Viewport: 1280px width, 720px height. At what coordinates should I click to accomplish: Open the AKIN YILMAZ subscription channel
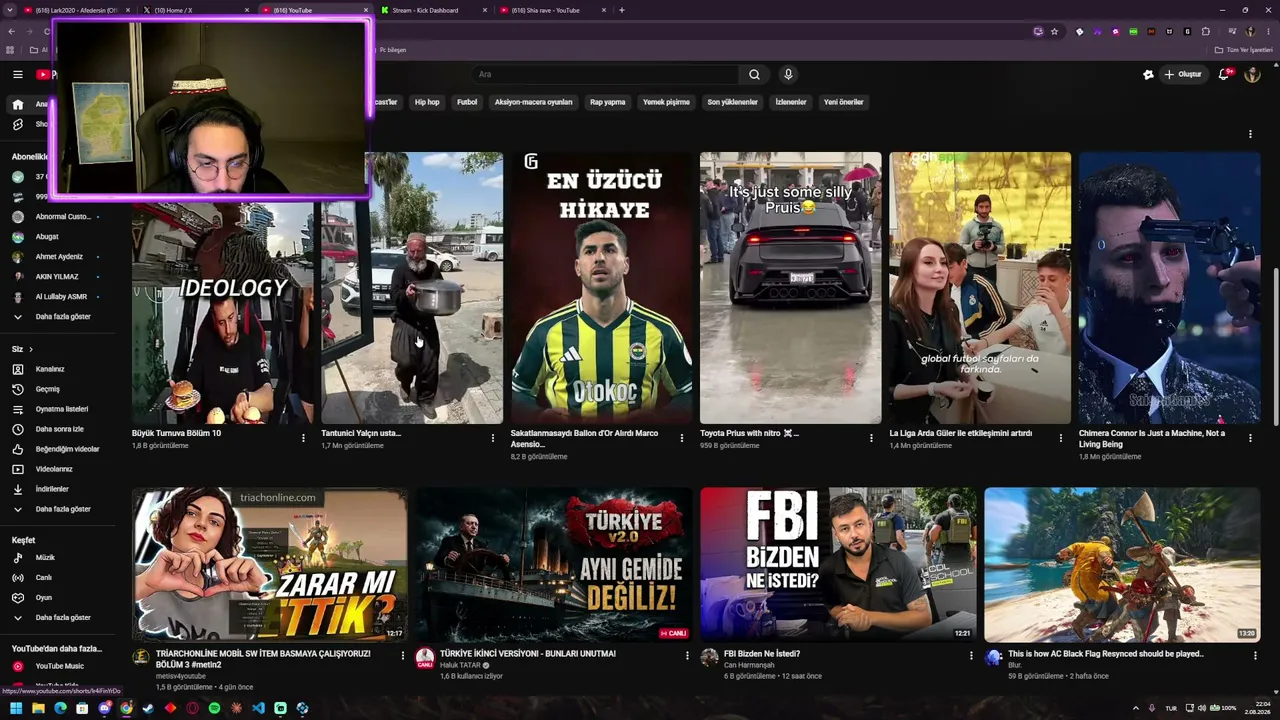tap(57, 277)
